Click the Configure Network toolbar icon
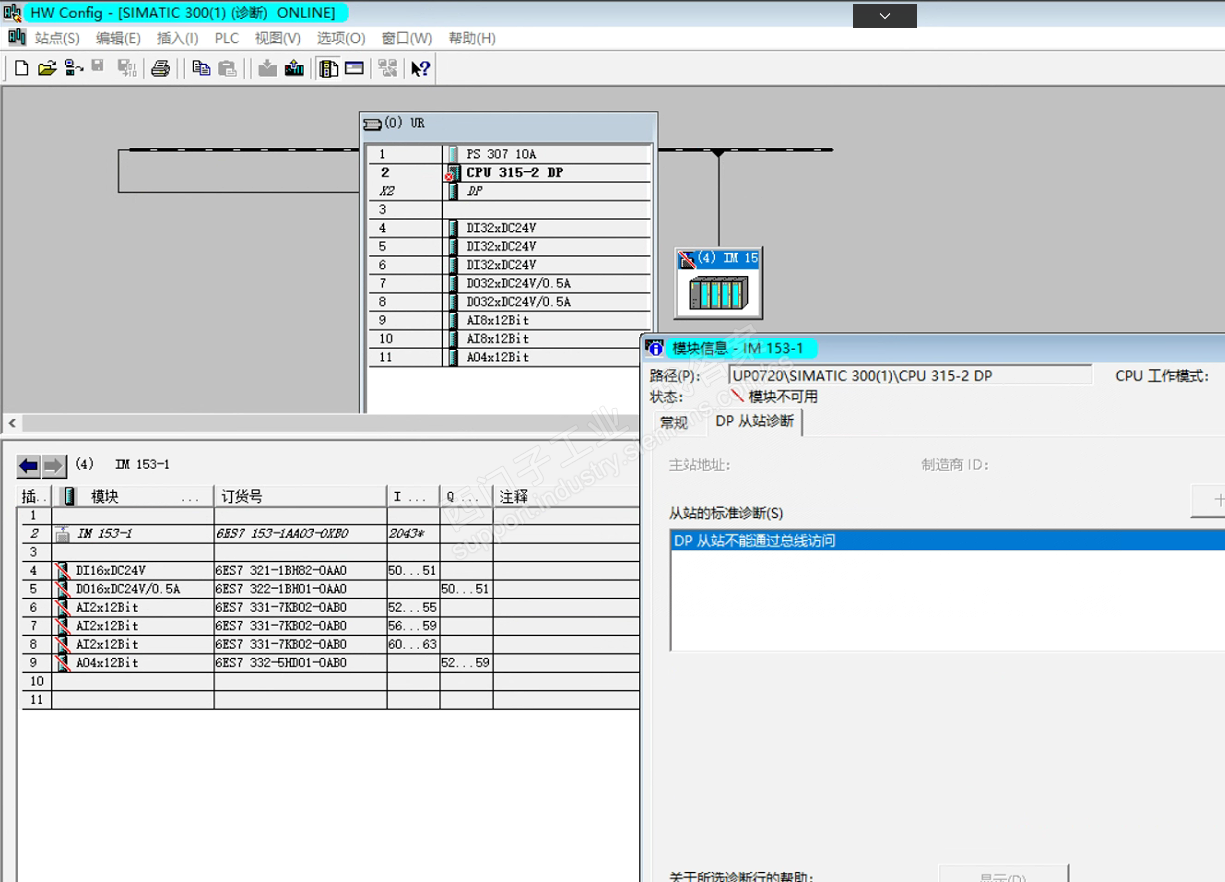Image resolution: width=1225 pixels, height=882 pixels. (388, 69)
